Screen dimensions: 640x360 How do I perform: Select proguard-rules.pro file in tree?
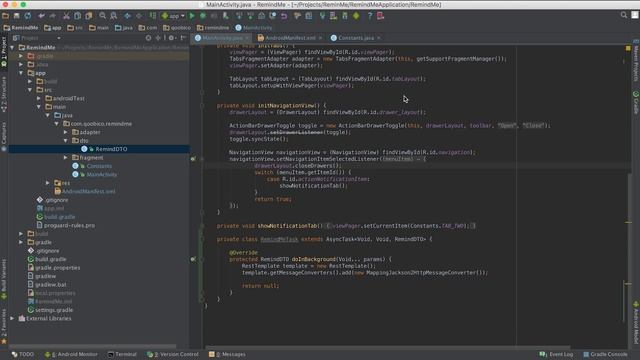tap(69, 225)
